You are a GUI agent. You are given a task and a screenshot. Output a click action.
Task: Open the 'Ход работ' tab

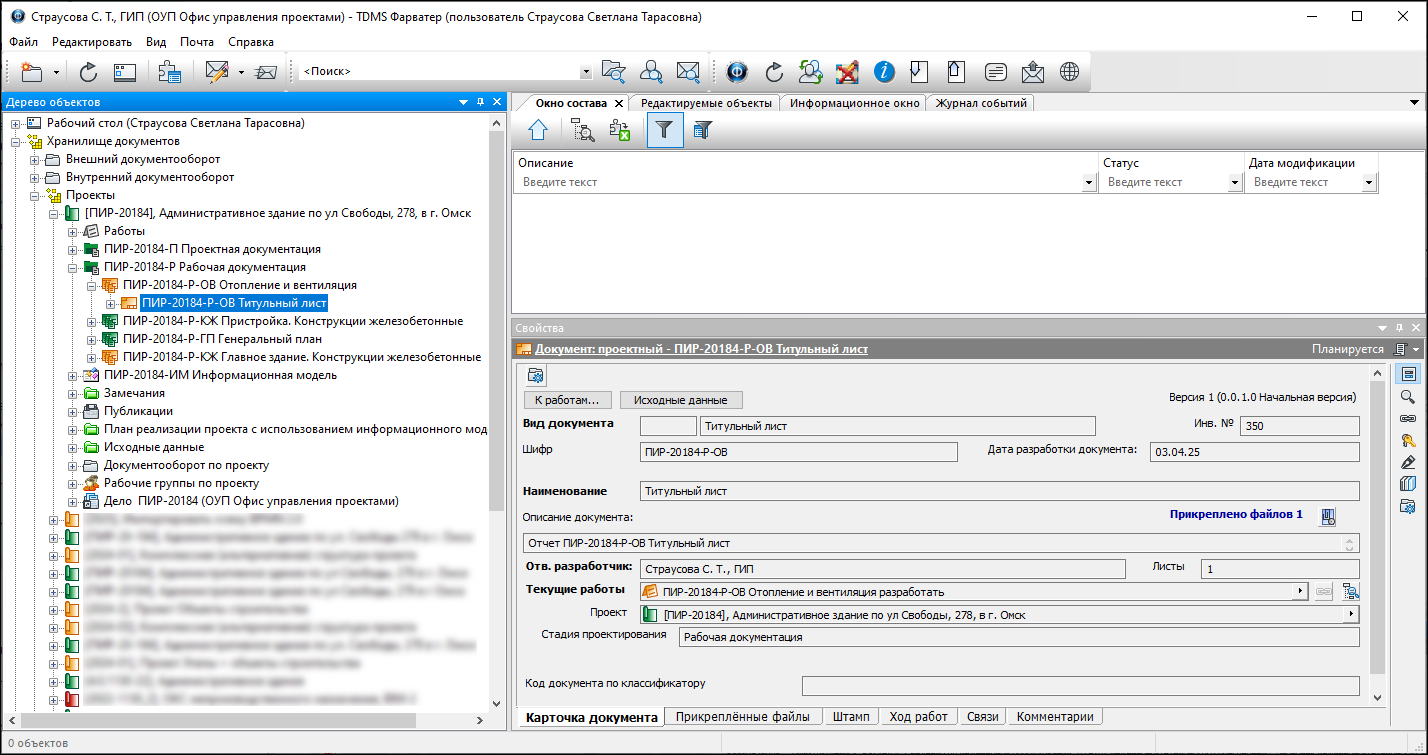point(918,717)
